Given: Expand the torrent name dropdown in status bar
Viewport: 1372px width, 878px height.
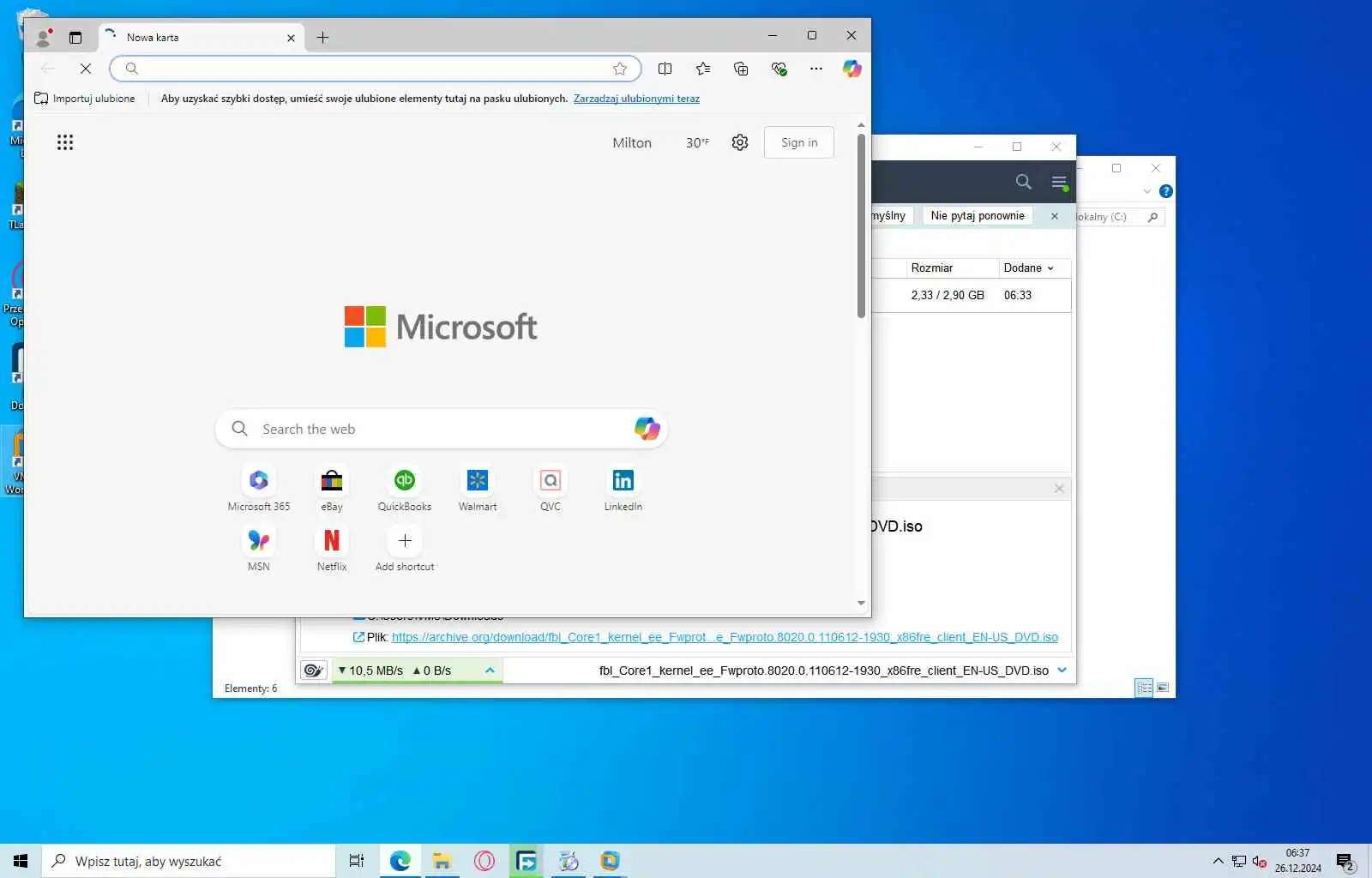Looking at the screenshot, I should (x=1062, y=671).
